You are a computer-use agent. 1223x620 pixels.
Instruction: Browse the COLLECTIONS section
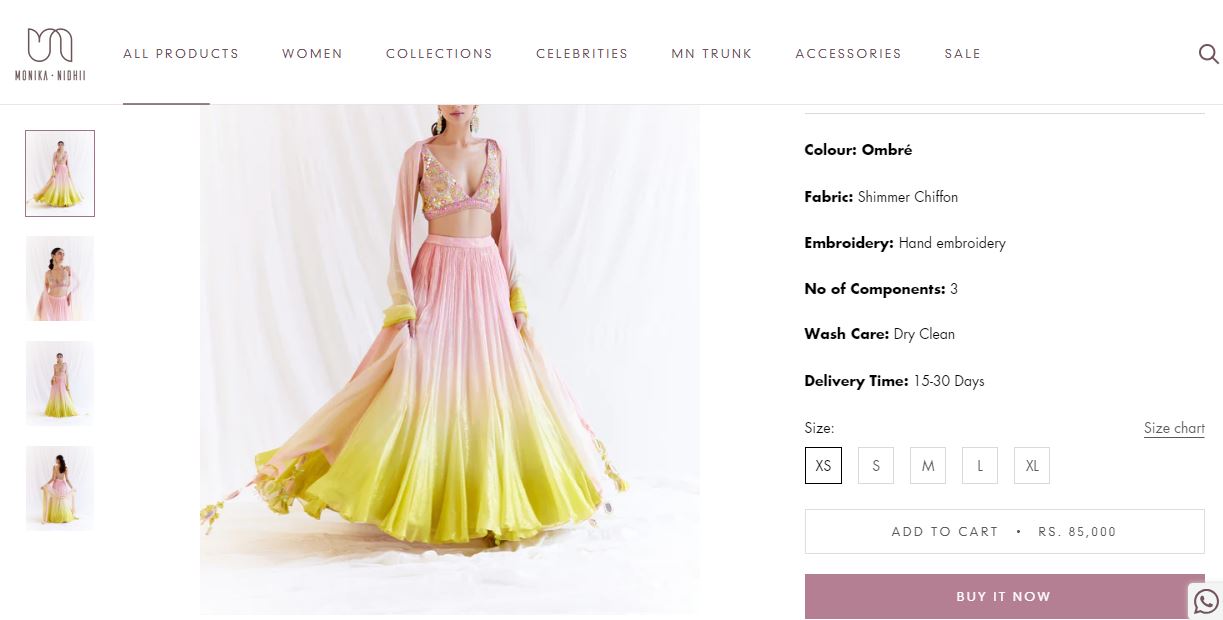[x=439, y=54]
